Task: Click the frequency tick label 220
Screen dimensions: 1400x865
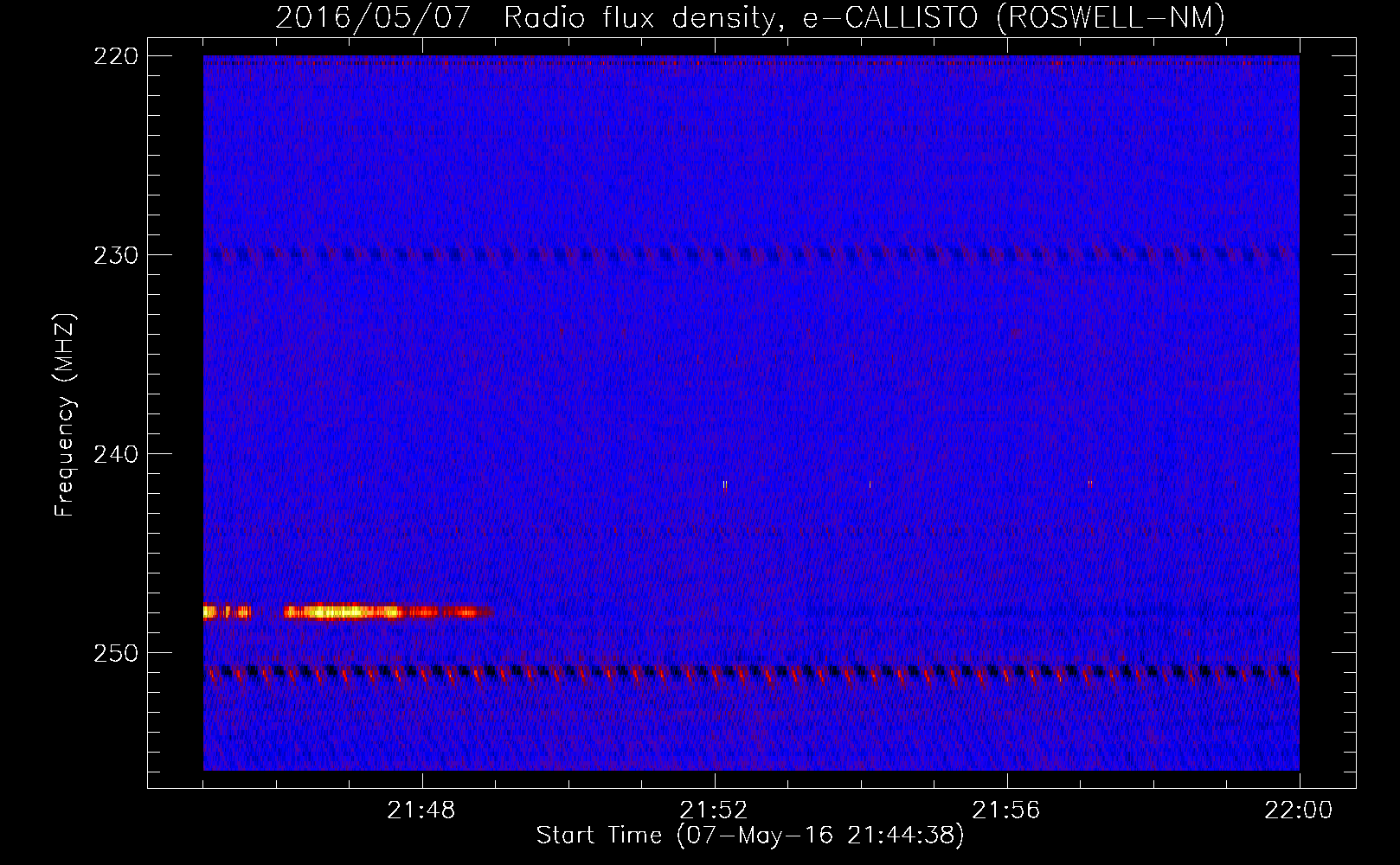Action: pos(115,56)
